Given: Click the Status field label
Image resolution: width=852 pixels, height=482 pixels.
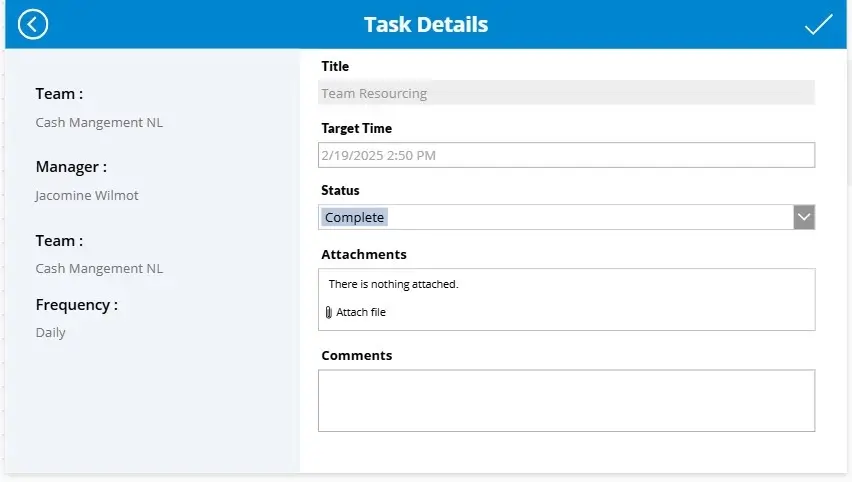Looking at the screenshot, I should pyautogui.click(x=340, y=190).
